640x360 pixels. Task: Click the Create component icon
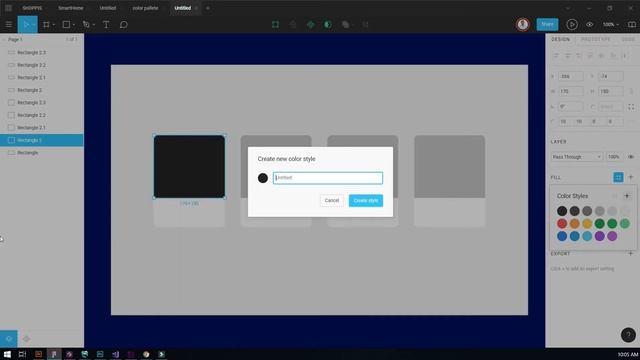point(311,24)
